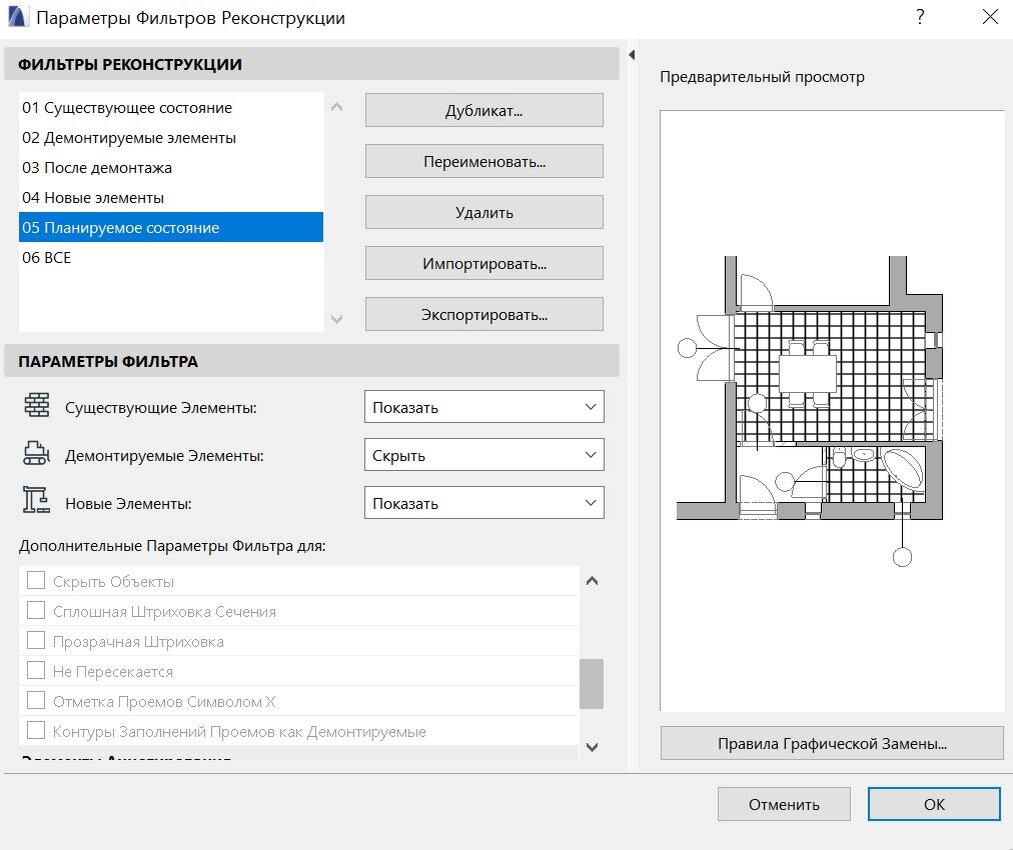Click the new elements crane icon
The width and height of the screenshot is (1013, 850).
(36, 501)
